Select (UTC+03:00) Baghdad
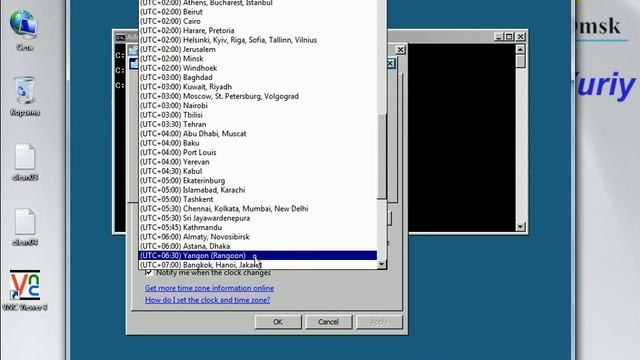This screenshot has width=640, height=360. (x=258, y=77)
